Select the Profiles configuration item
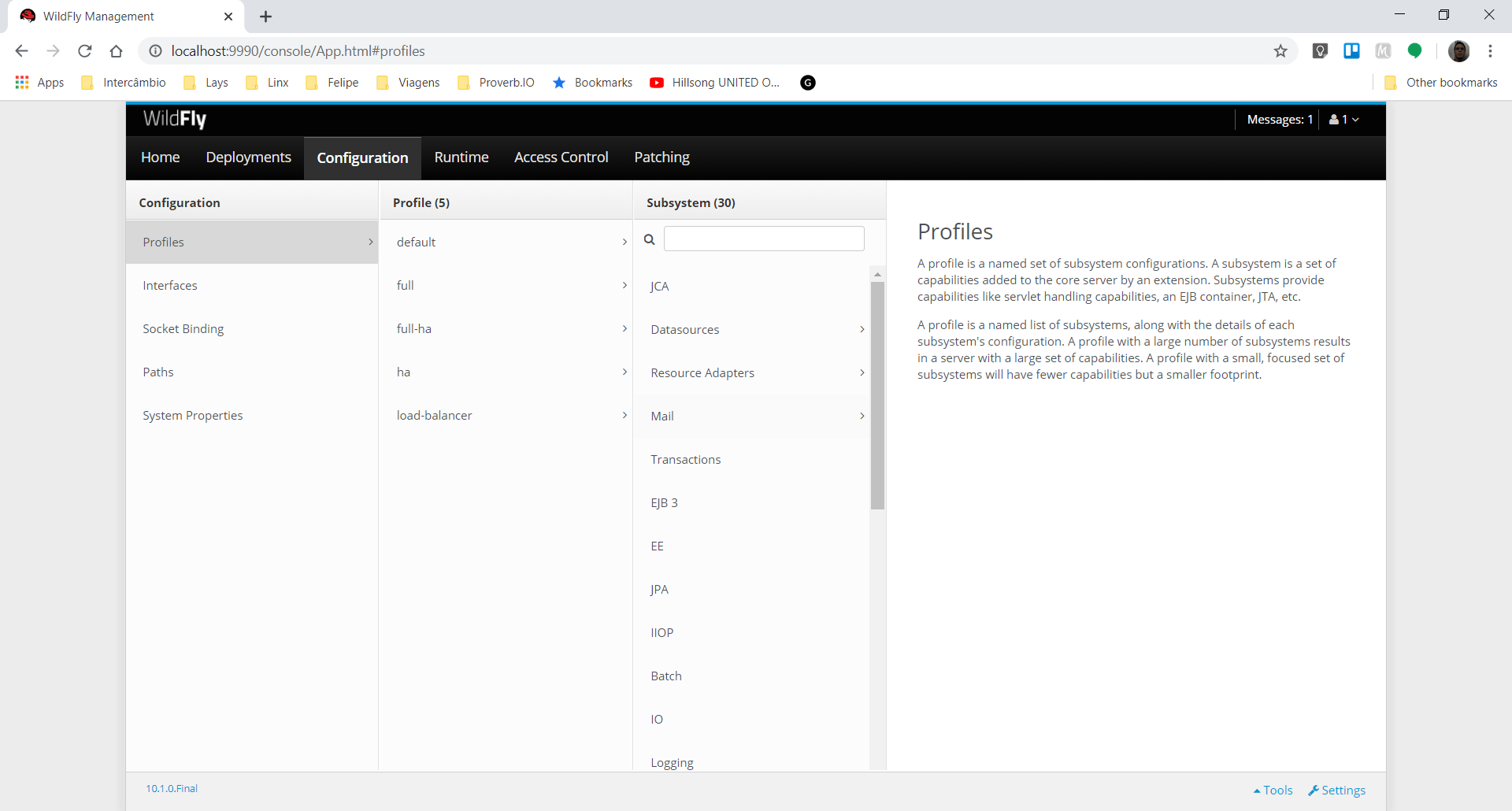 tap(252, 242)
